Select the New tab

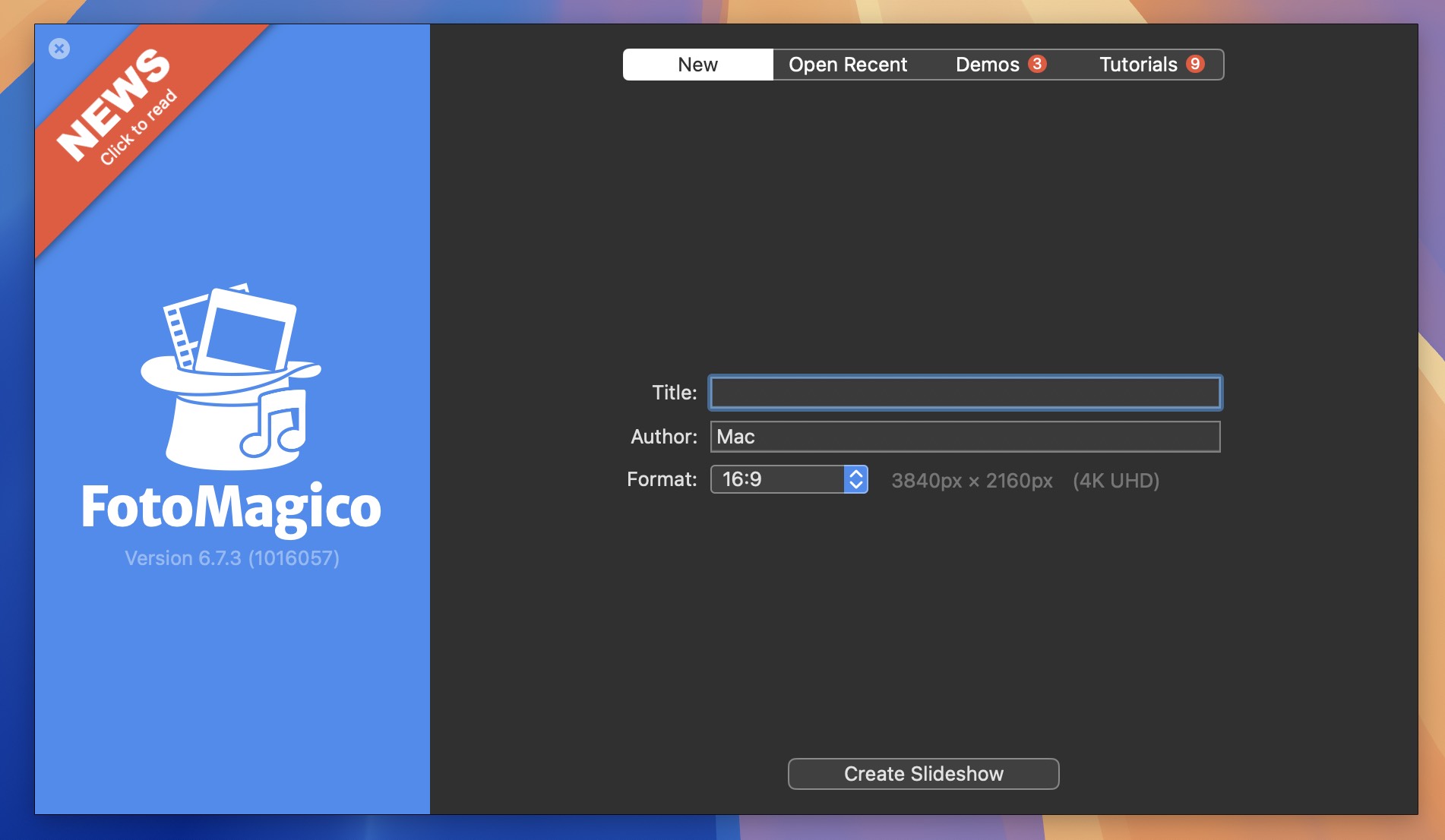click(697, 65)
